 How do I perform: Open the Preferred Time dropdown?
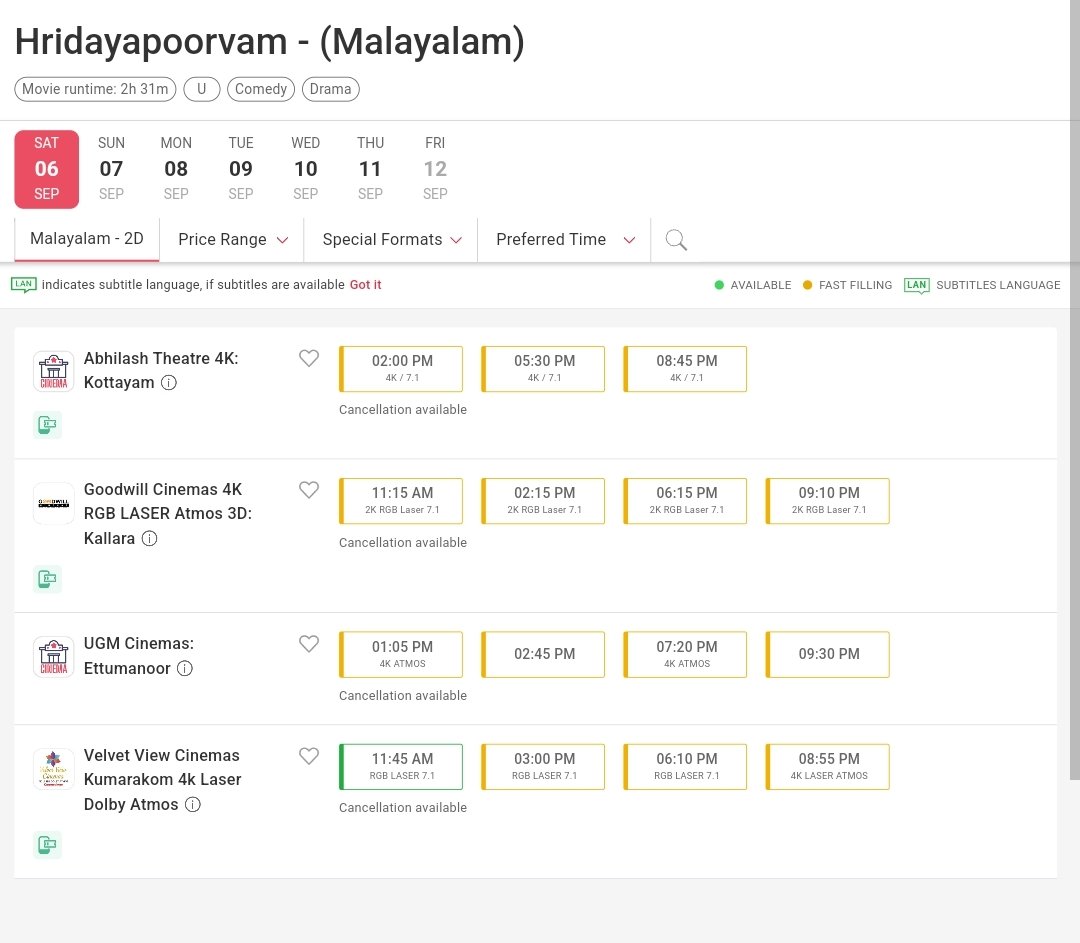pyautogui.click(x=563, y=239)
